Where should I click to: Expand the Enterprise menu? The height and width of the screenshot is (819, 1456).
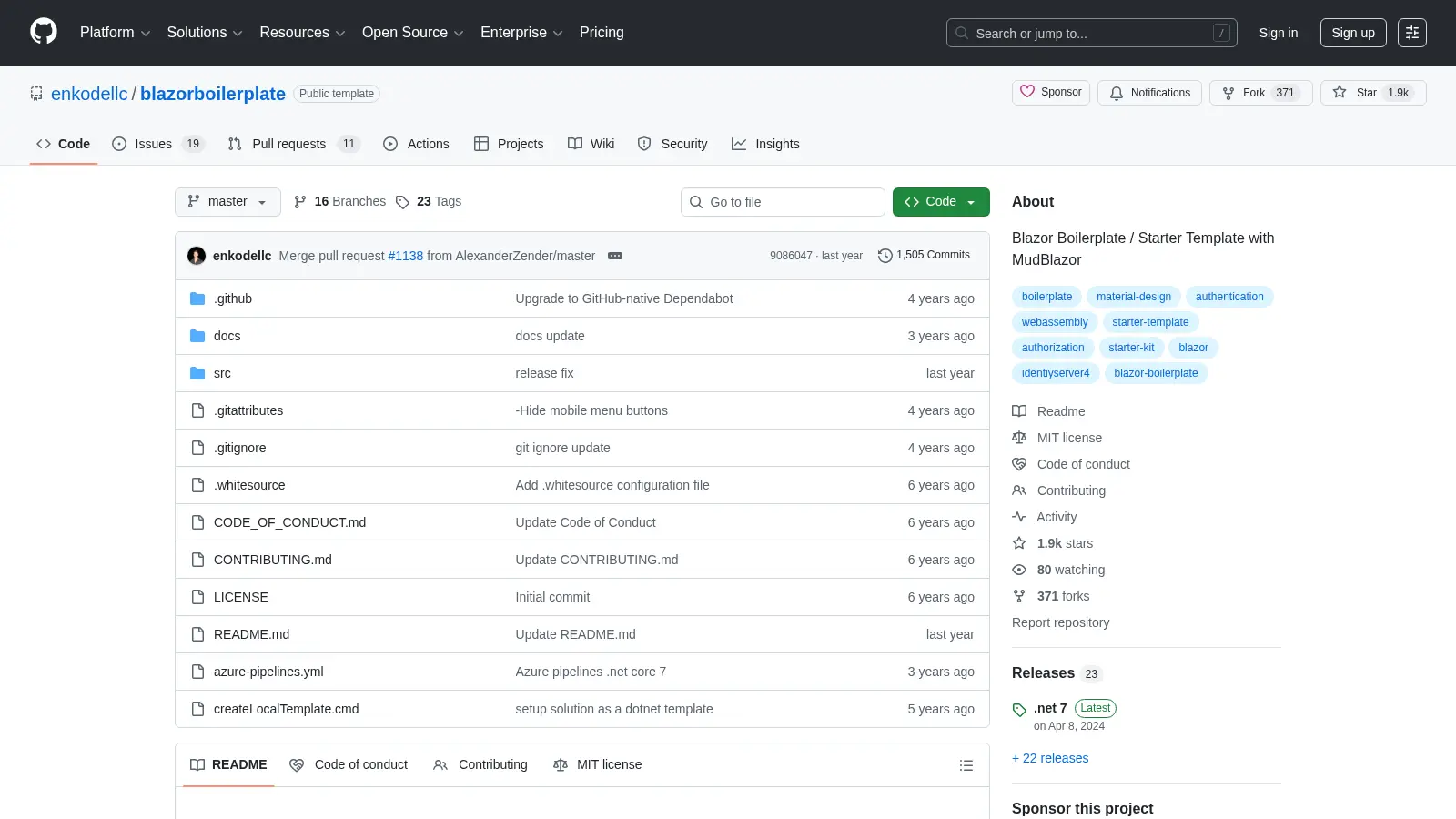point(521,33)
